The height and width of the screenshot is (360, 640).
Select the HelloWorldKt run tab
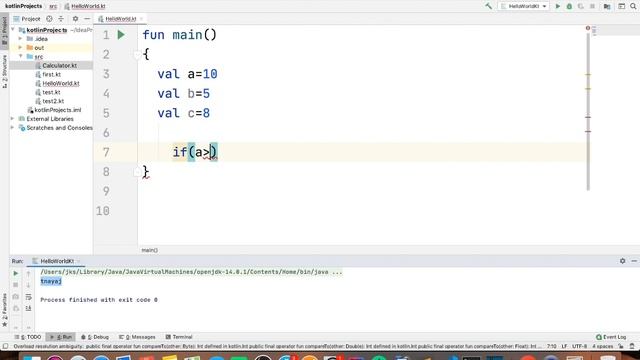point(57,261)
